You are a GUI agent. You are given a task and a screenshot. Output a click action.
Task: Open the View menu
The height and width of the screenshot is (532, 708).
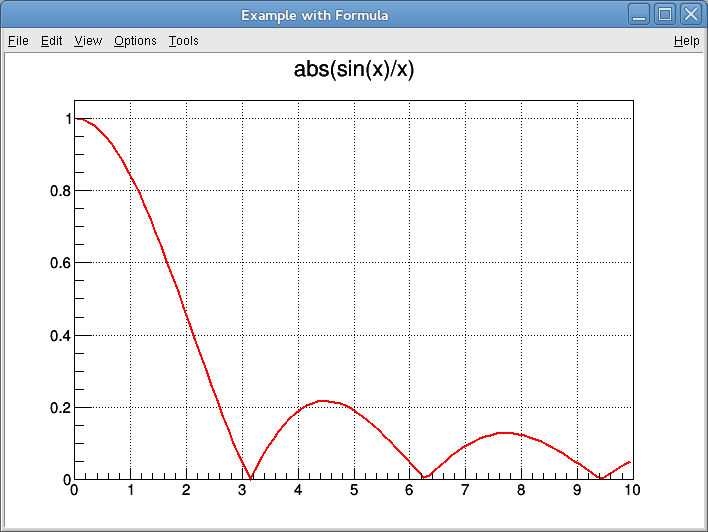[88, 41]
